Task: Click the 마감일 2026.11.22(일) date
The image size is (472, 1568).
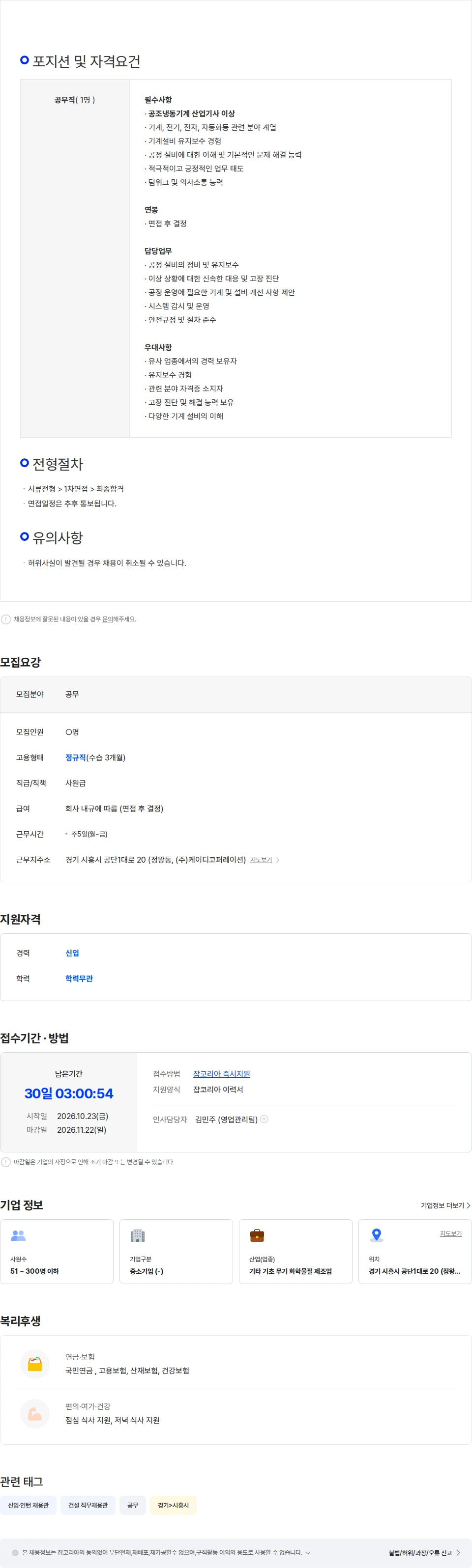Action: tap(82, 1129)
